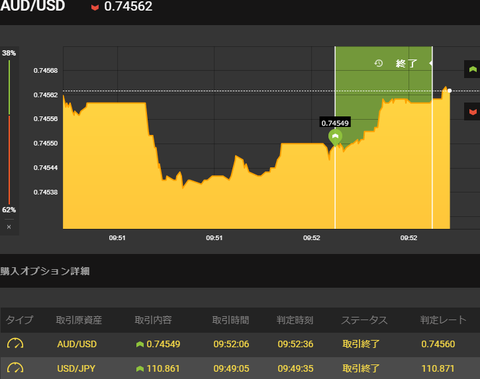The height and width of the screenshot is (379, 480).
Task: Click the 取引終了 status in AUD/USD row
Action: pos(361,344)
